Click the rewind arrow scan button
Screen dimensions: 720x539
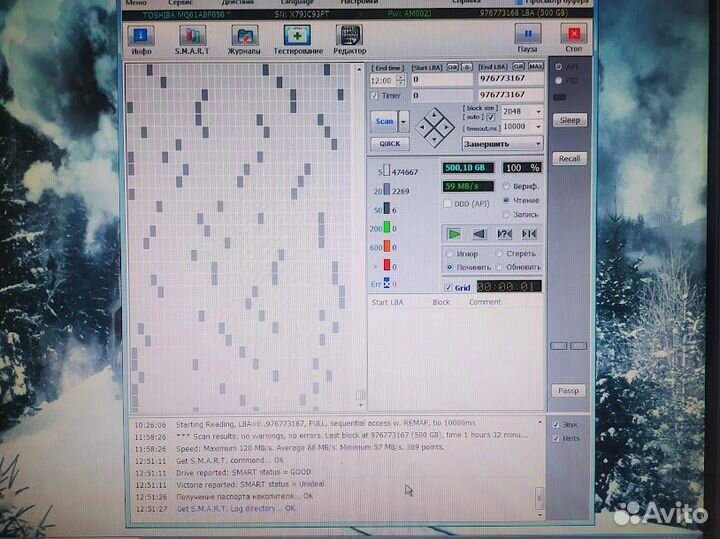(x=479, y=234)
